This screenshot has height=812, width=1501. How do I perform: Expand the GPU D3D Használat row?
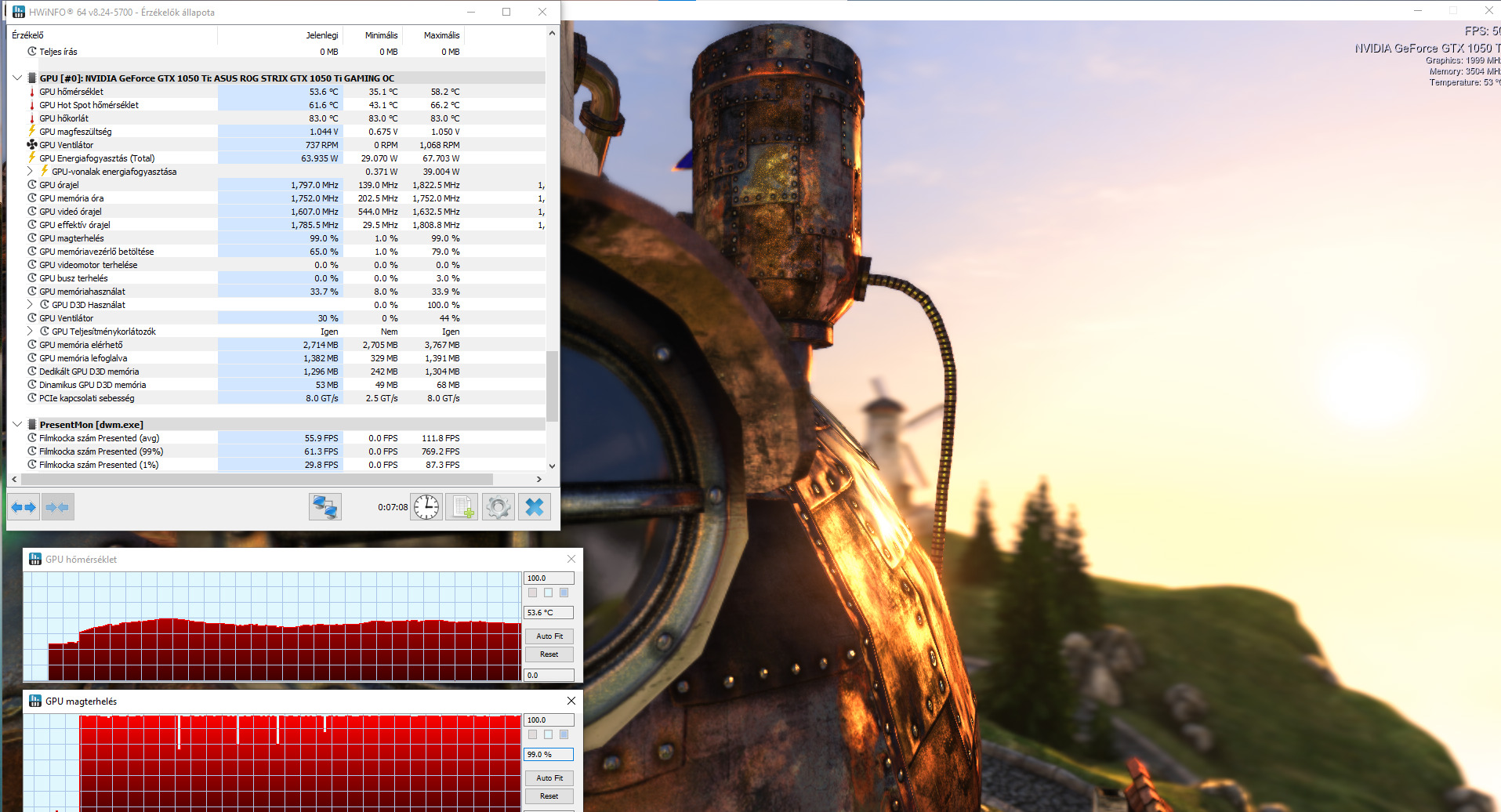point(31,305)
